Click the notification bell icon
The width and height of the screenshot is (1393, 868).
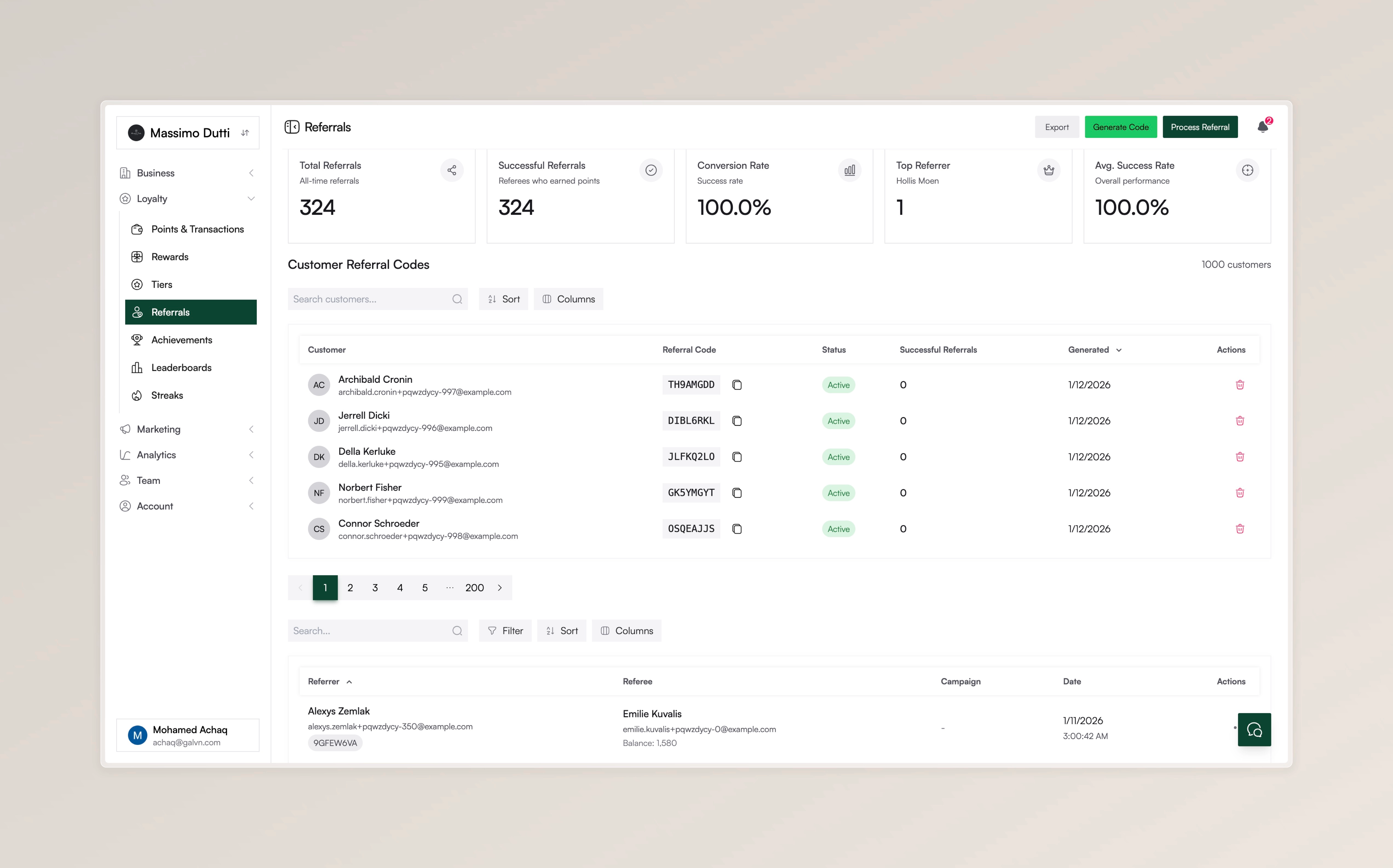click(1262, 127)
